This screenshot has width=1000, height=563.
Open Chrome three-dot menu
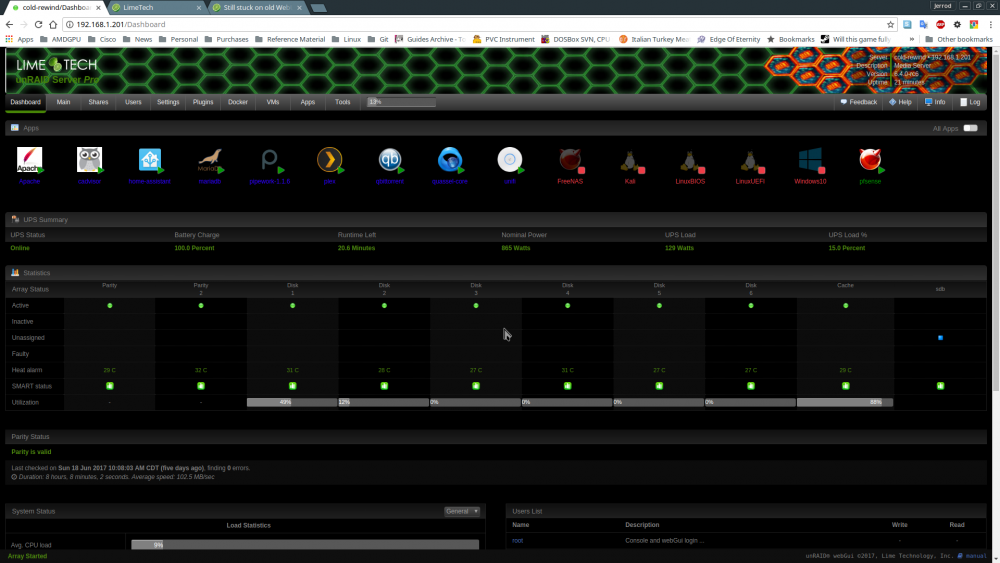[990, 24]
